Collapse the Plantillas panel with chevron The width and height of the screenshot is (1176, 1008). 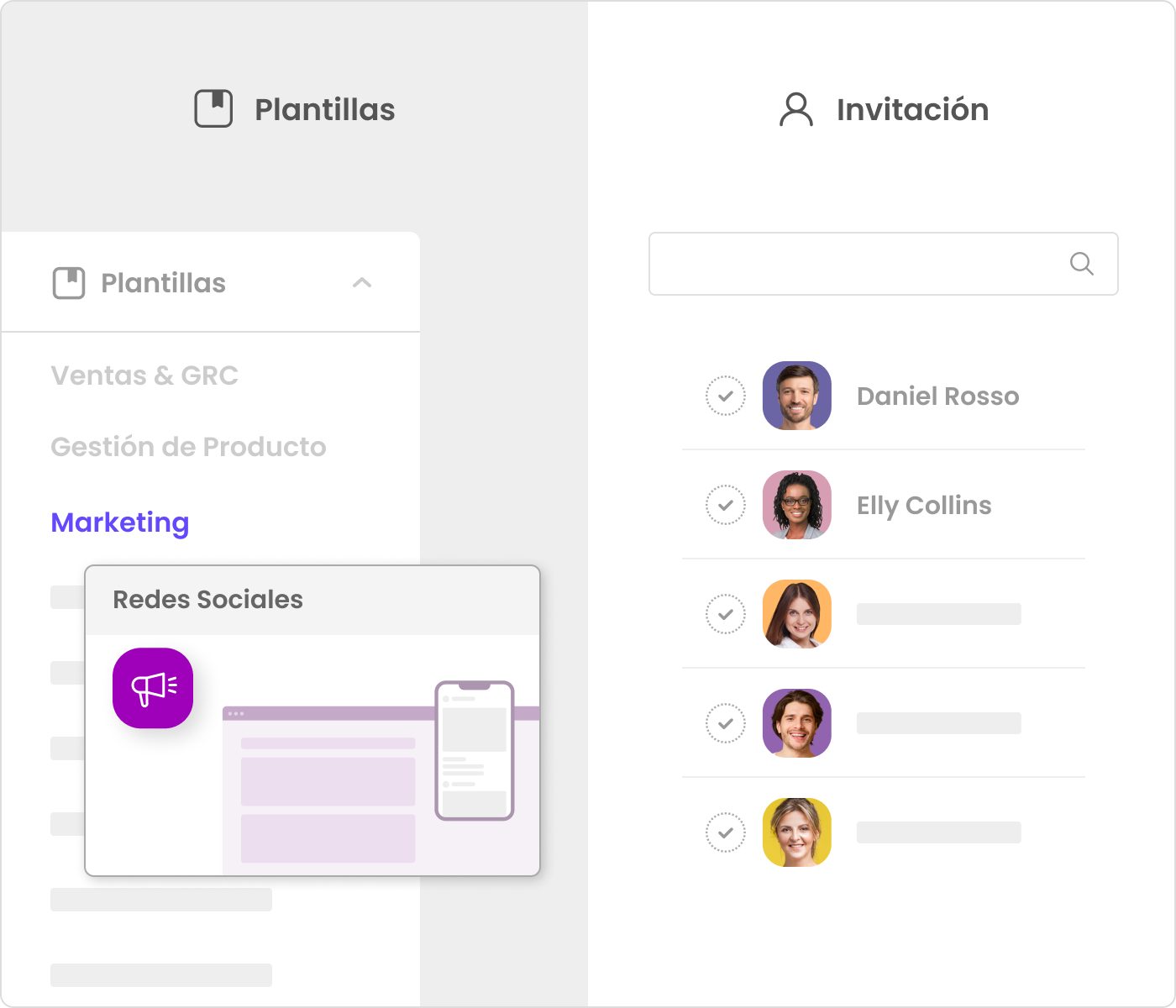[x=362, y=283]
